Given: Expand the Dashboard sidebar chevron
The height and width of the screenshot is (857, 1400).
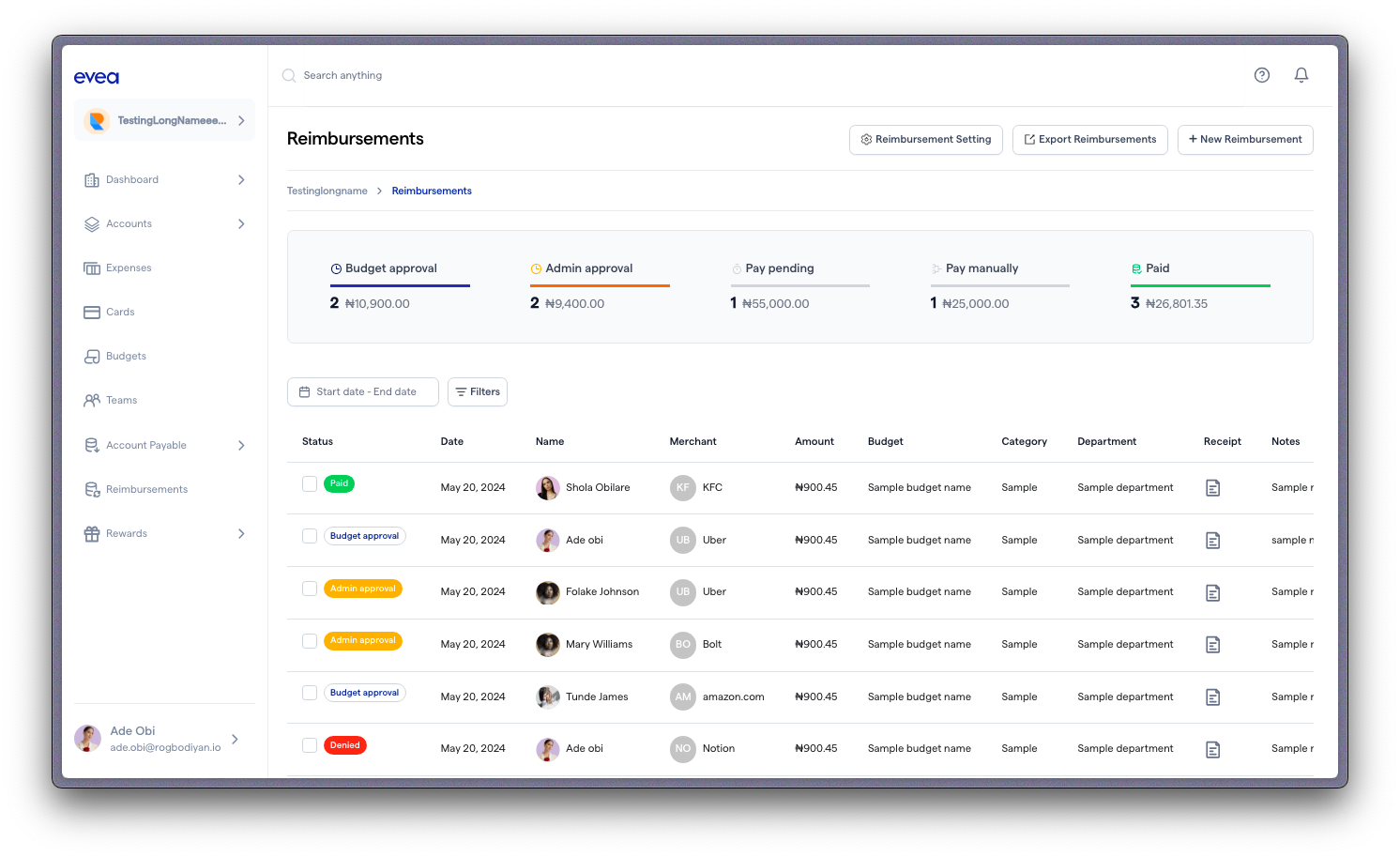Looking at the screenshot, I should pos(241,180).
